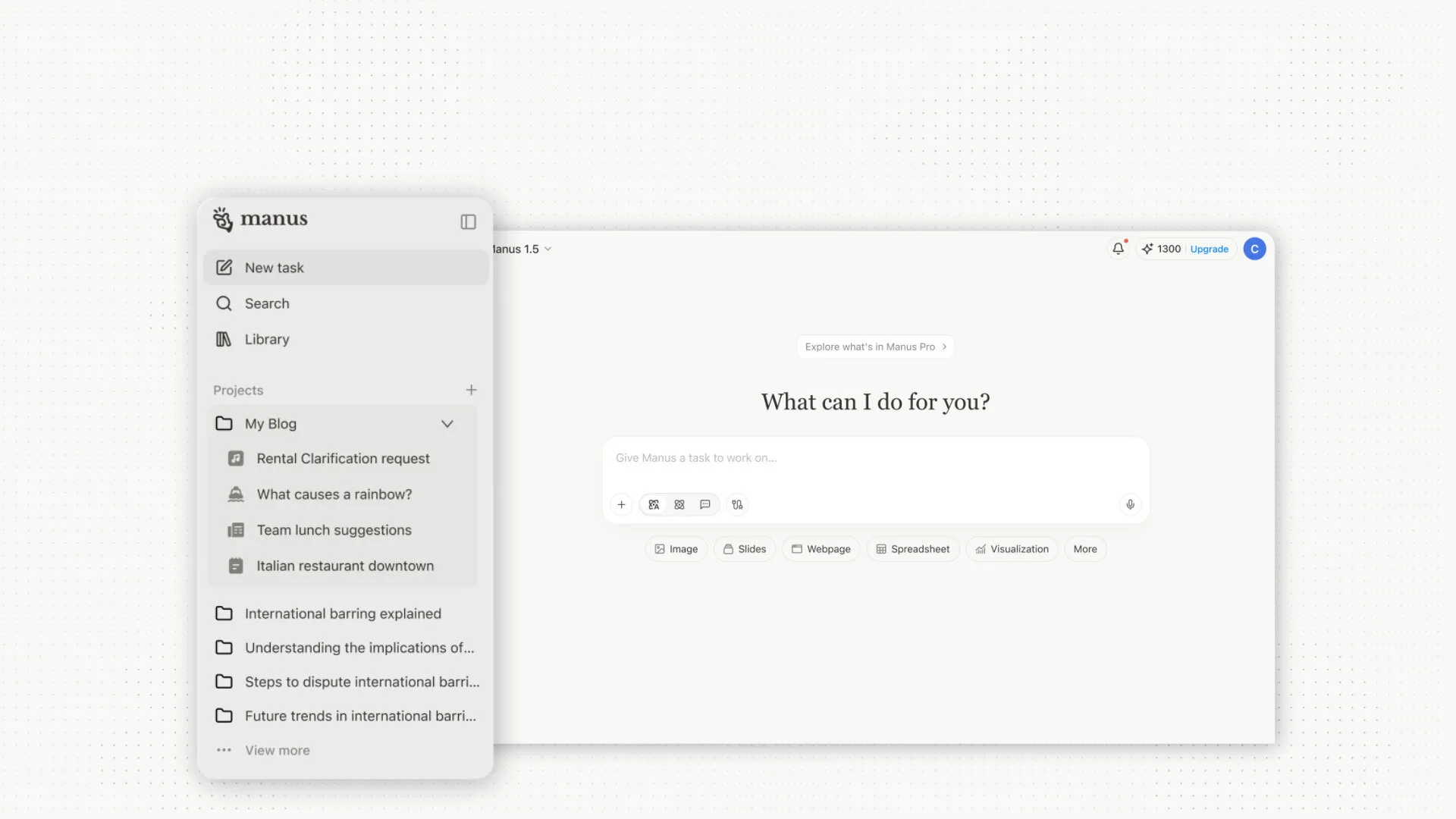Switch to adaptive mode toggle
Image resolution: width=1456 pixels, height=819 pixels.
pos(654,504)
